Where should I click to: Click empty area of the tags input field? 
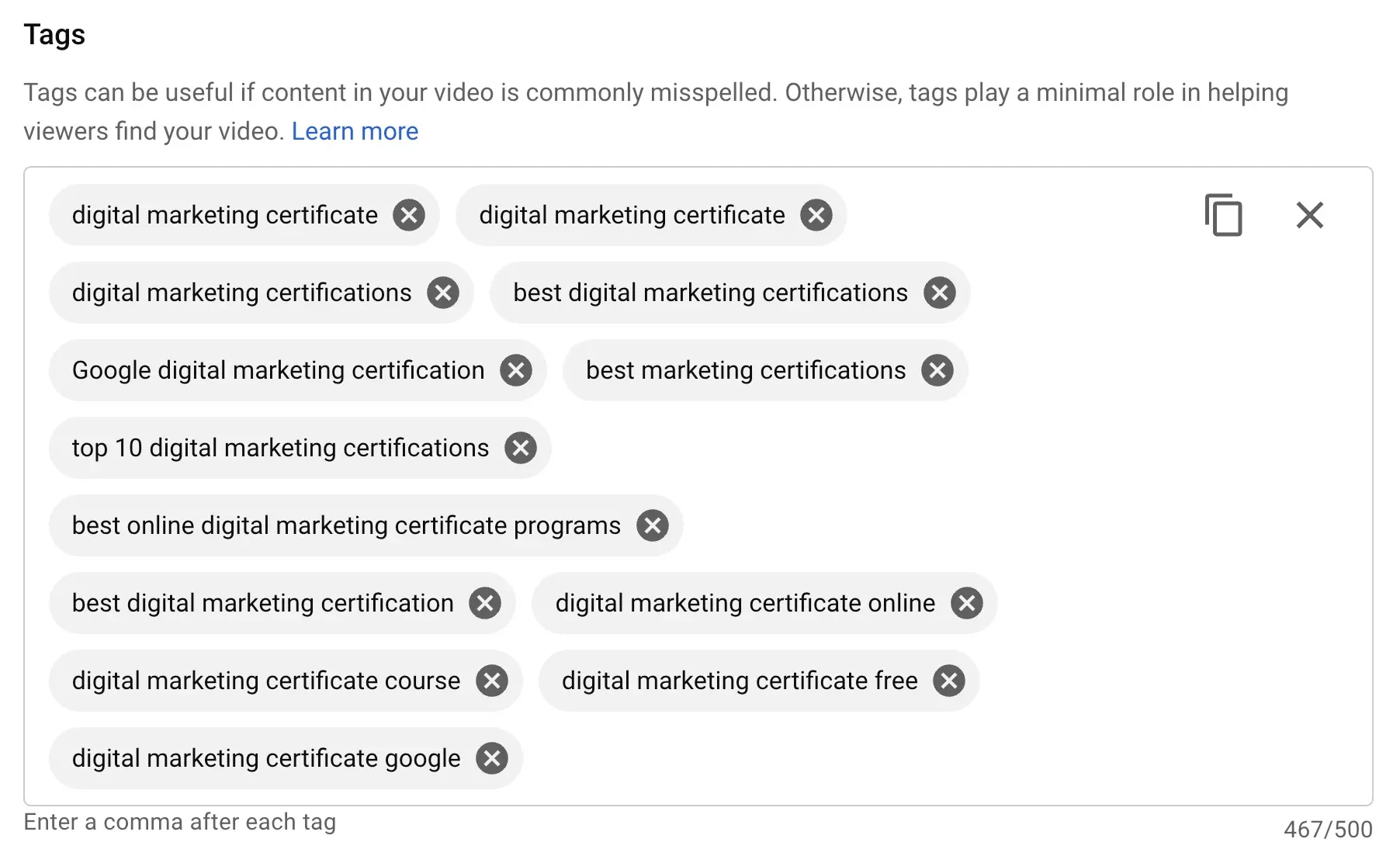(x=931, y=758)
